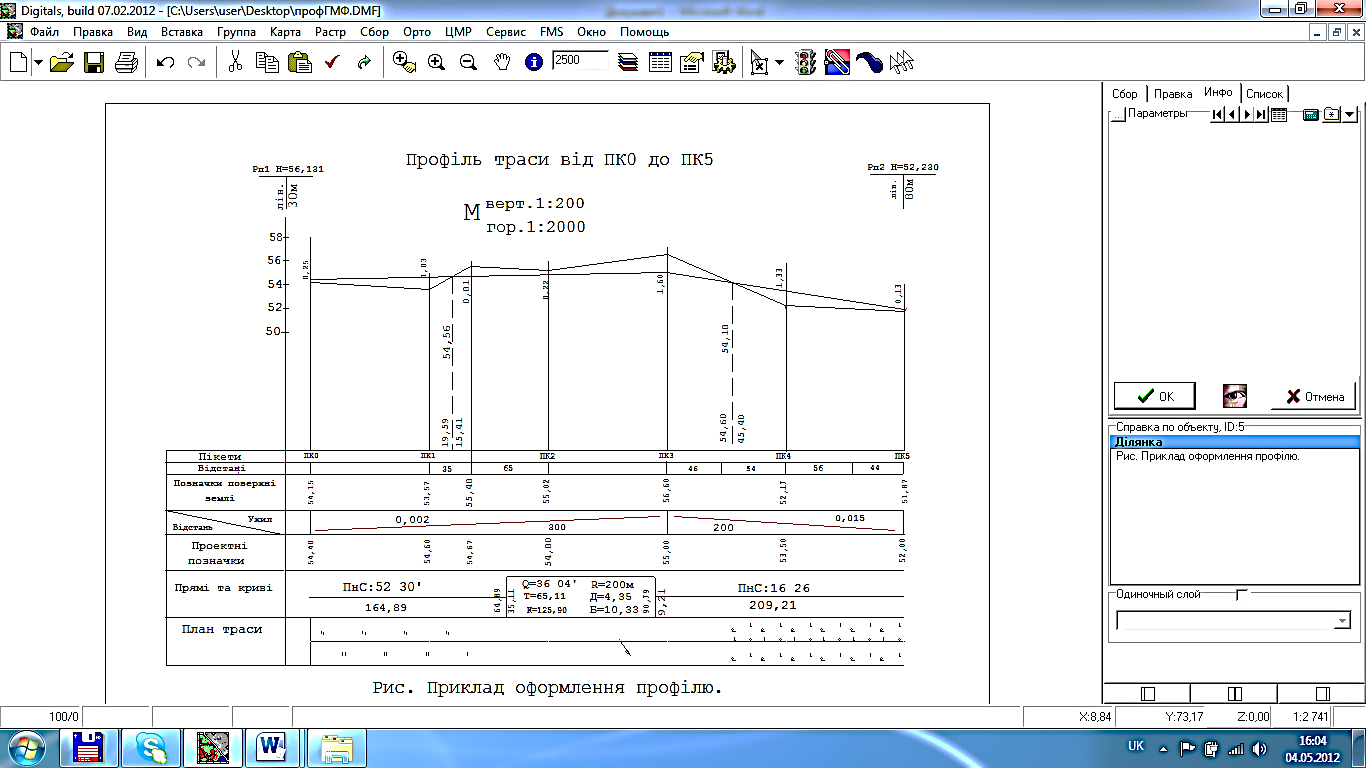
Task: Click the calculator icon in Параметры header
Action: click(1310, 115)
